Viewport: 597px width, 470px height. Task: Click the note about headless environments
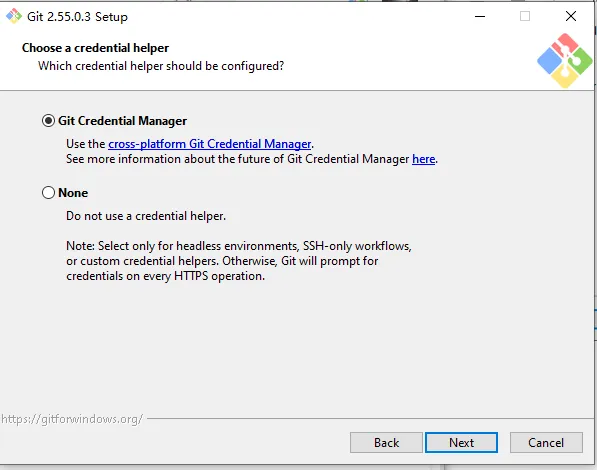(239, 261)
